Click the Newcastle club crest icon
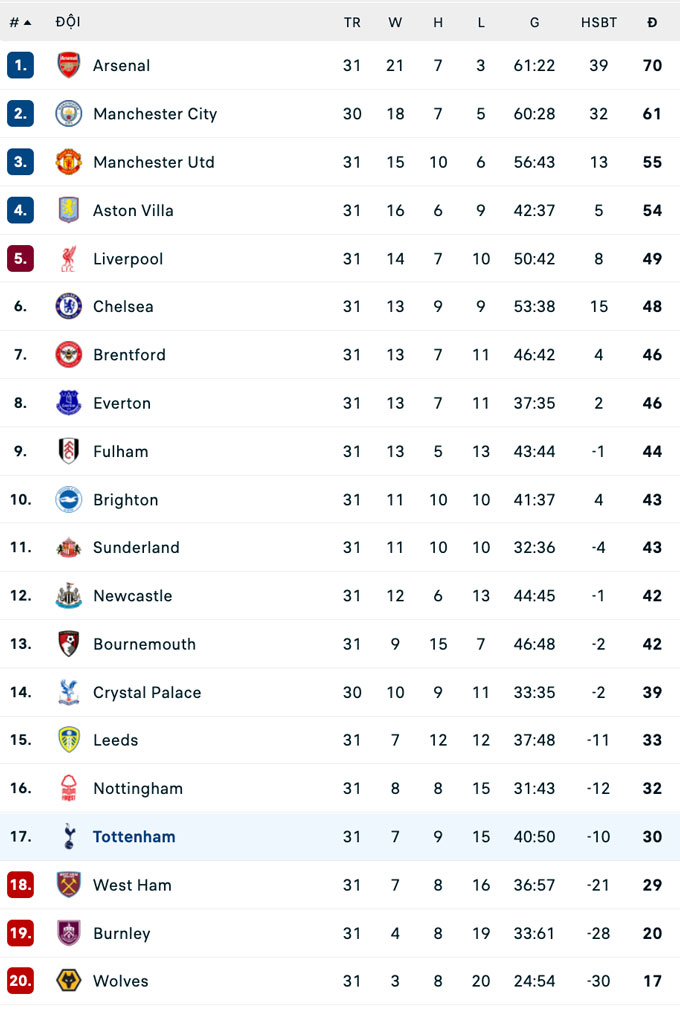 click(68, 596)
